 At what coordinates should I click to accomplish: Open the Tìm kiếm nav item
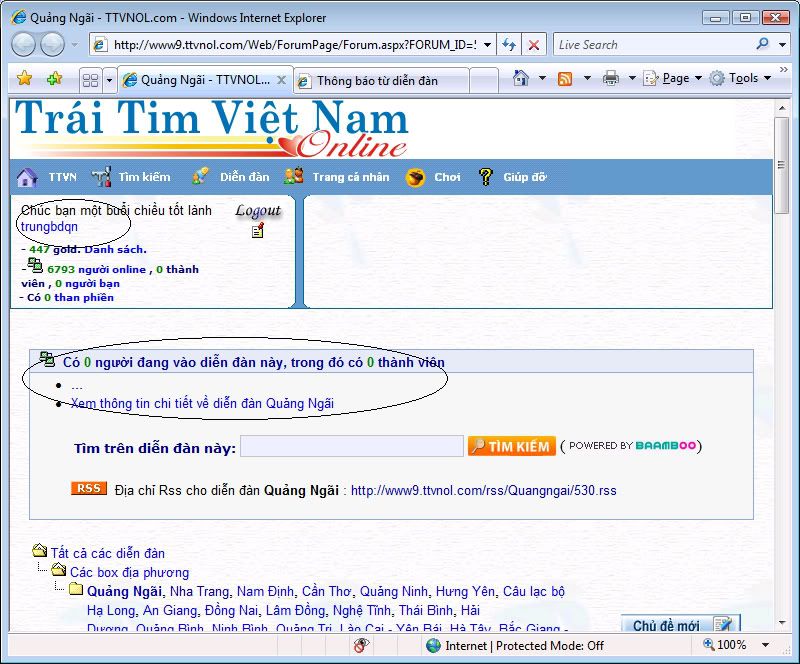pos(144,177)
